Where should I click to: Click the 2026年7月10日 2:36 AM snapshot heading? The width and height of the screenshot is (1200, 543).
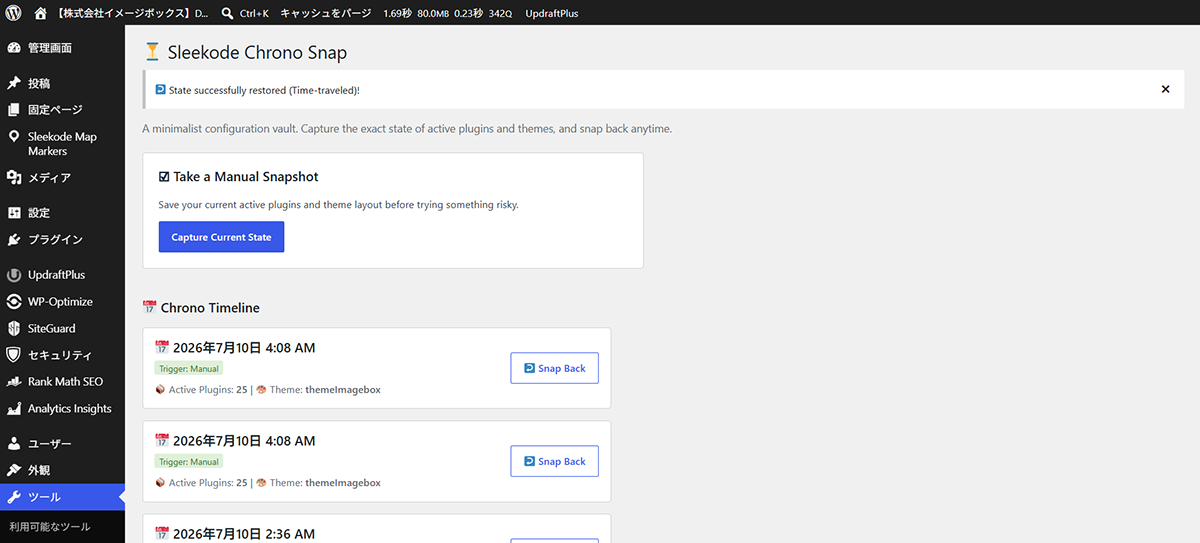coord(244,534)
